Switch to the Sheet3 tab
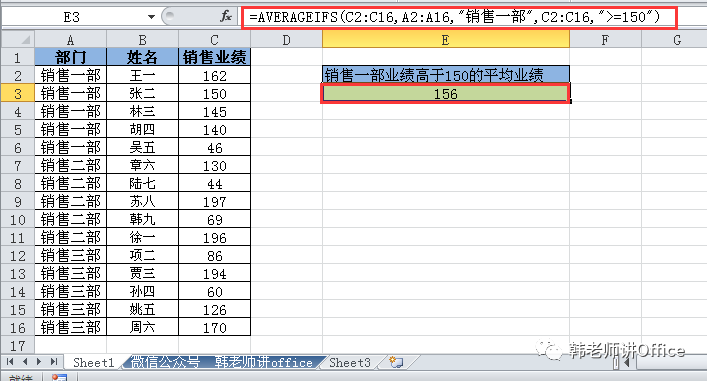Image resolution: width=707 pixels, height=381 pixels. coord(350,362)
